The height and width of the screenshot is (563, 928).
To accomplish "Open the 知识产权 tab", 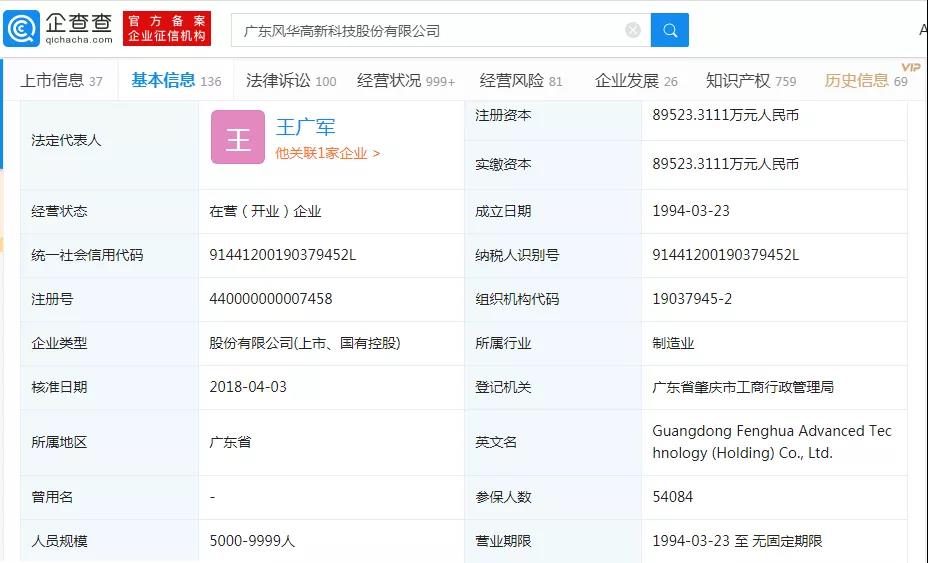I will pyautogui.click(x=751, y=81).
